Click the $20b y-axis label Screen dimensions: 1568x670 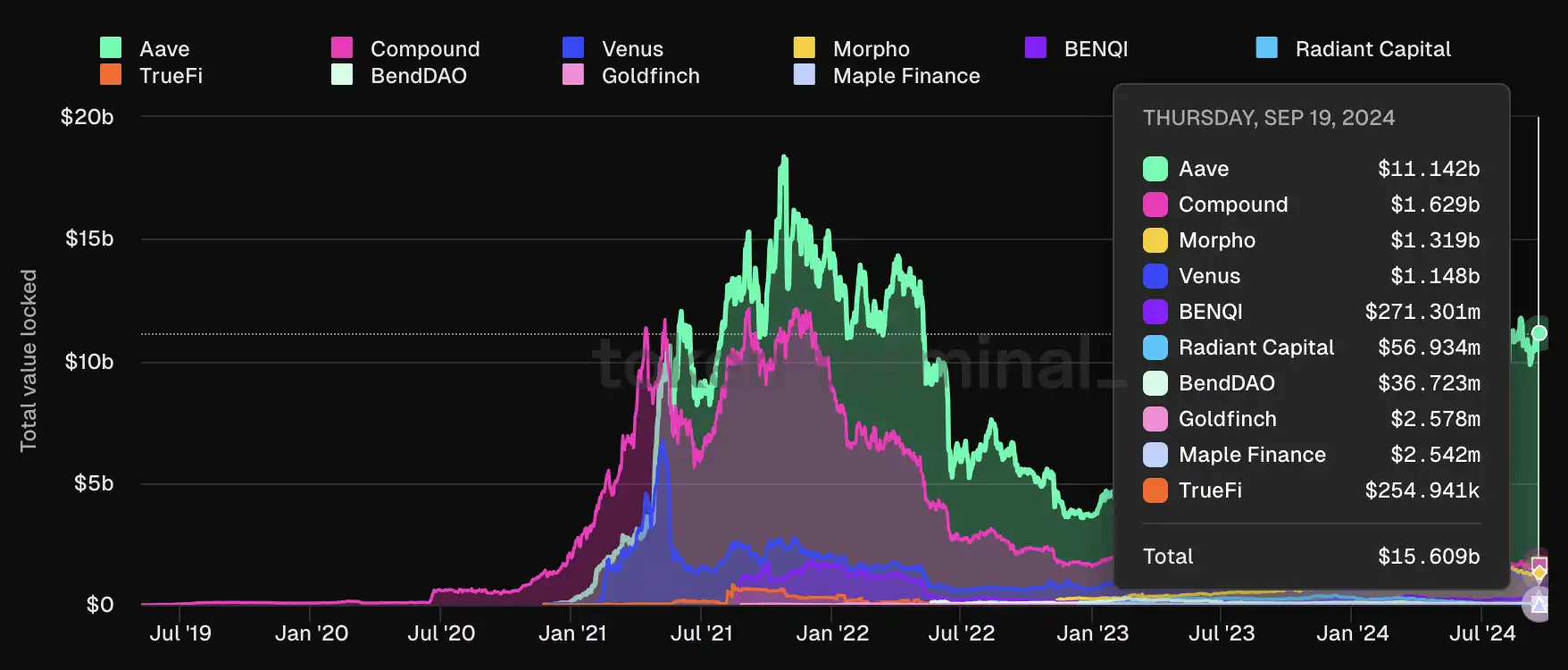click(88, 117)
